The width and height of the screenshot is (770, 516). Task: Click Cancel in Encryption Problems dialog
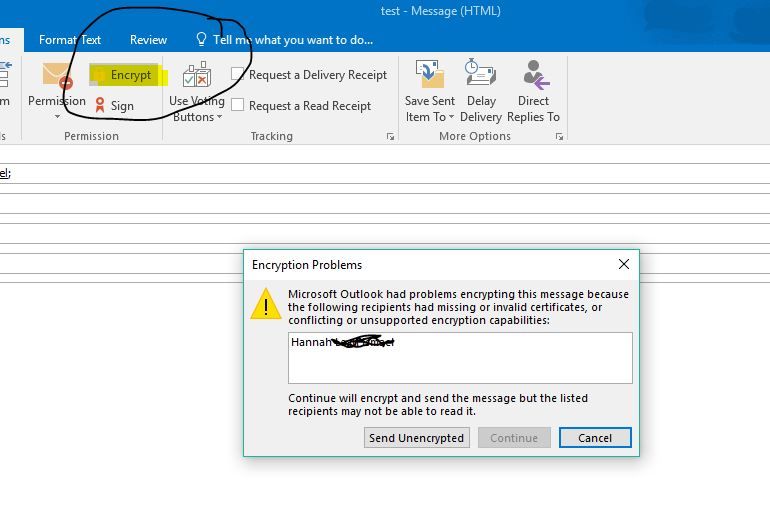coord(595,437)
